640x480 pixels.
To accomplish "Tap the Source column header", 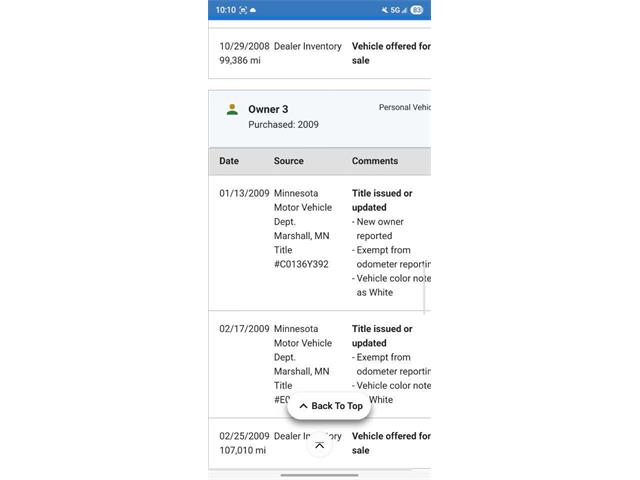I will (289, 161).
